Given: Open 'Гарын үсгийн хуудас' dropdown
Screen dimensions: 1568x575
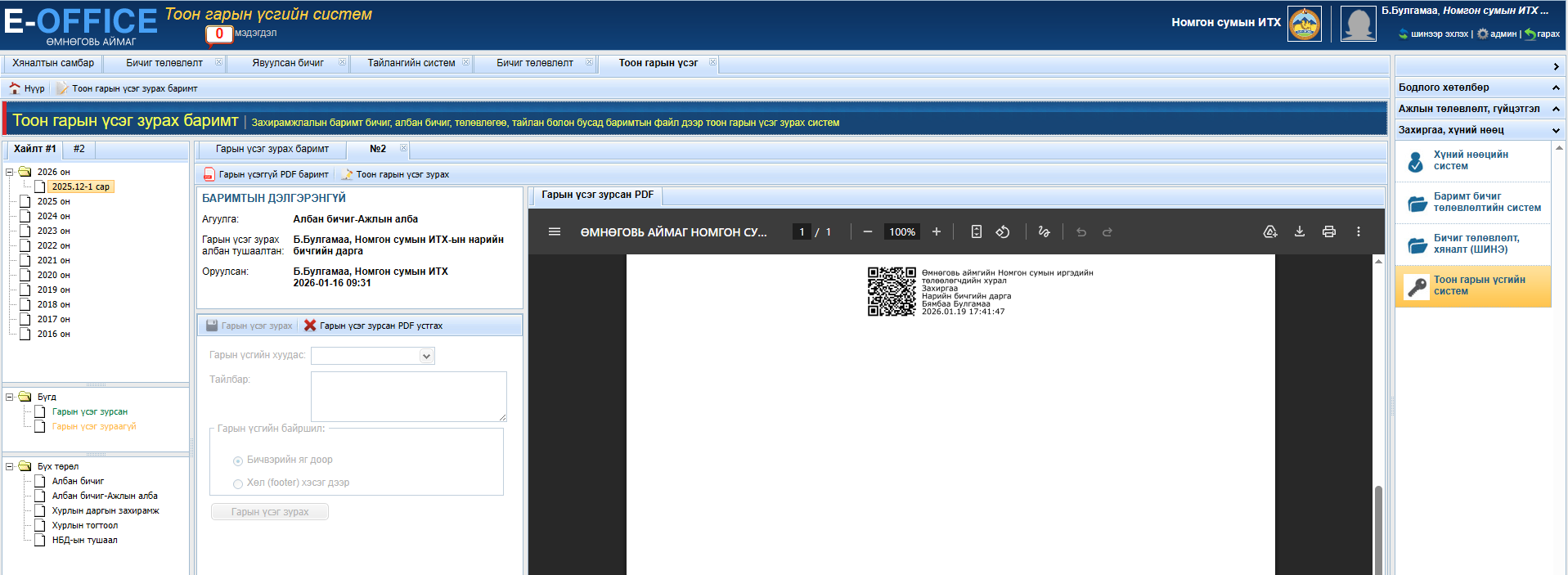Looking at the screenshot, I should click(x=425, y=356).
